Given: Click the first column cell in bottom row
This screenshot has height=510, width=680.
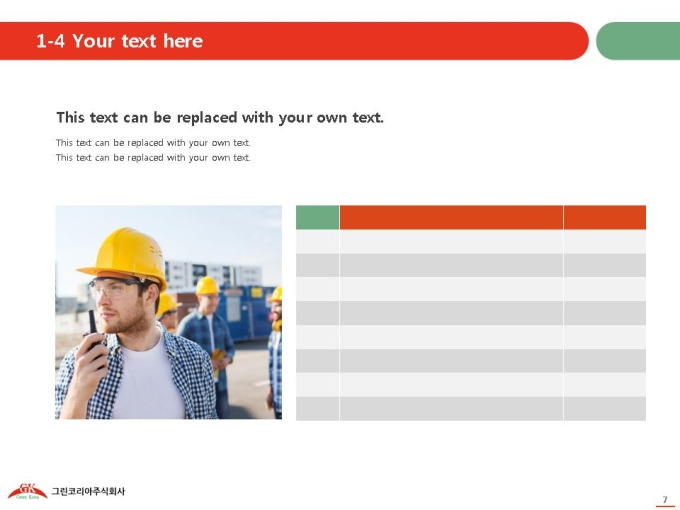Looking at the screenshot, I should tap(317, 409).
